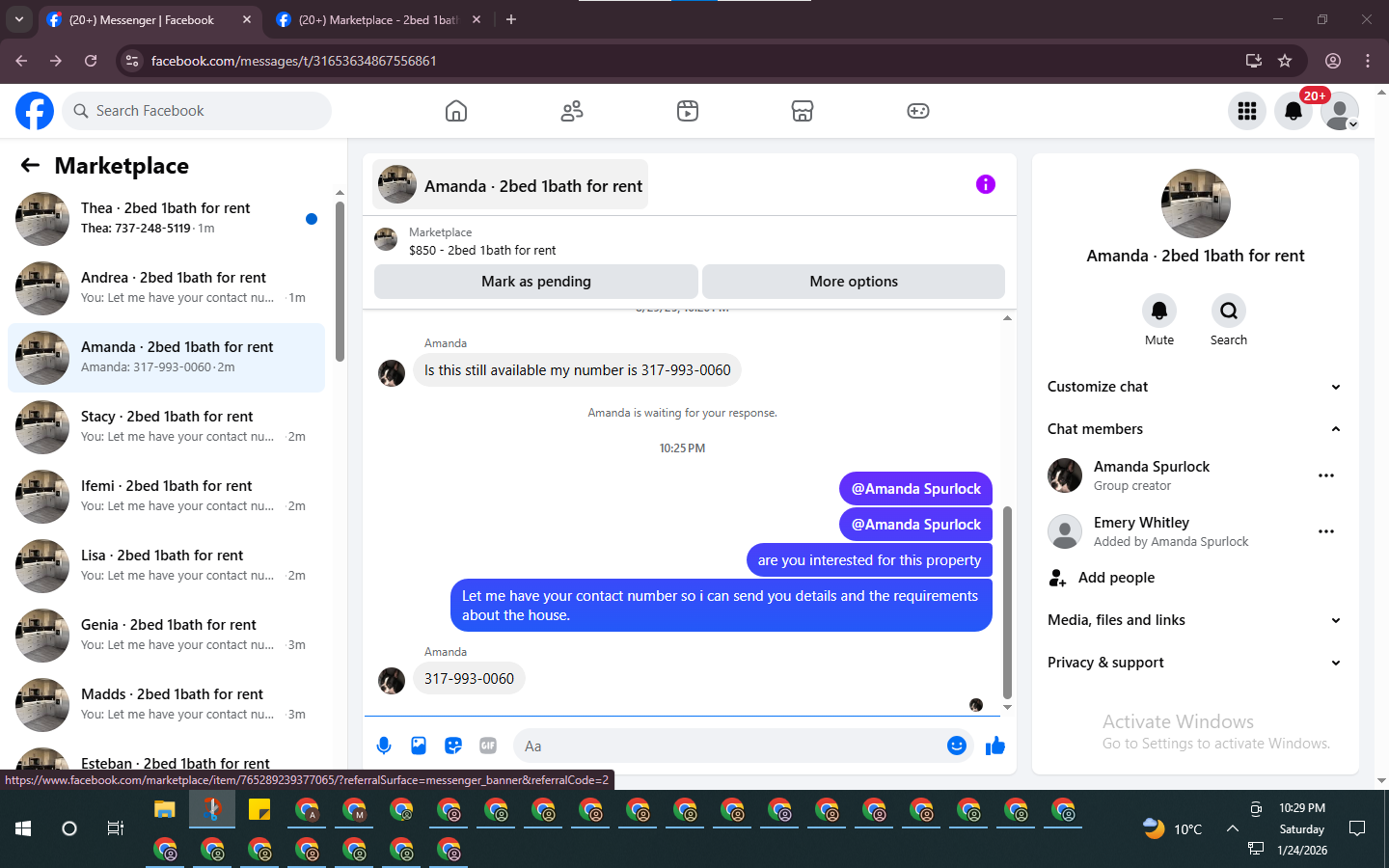Open the Friends icon in top navigation

click(572, 111)
